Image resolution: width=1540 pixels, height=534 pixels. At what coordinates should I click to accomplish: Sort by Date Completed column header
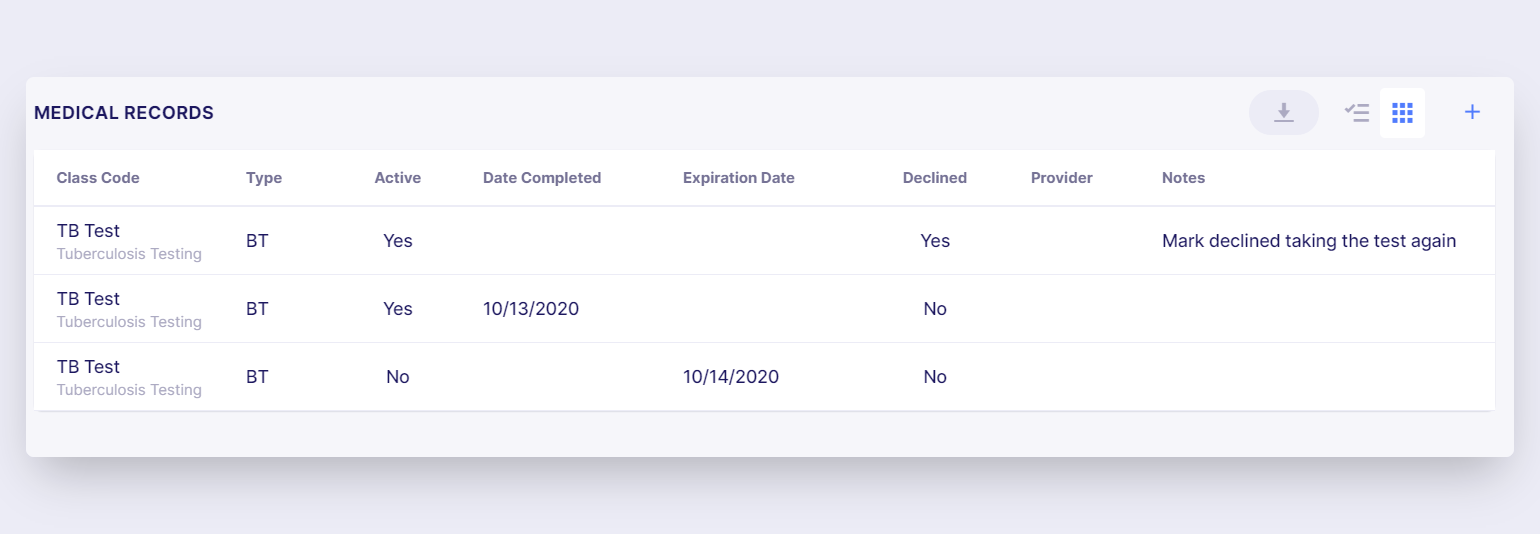pos(542,178)
